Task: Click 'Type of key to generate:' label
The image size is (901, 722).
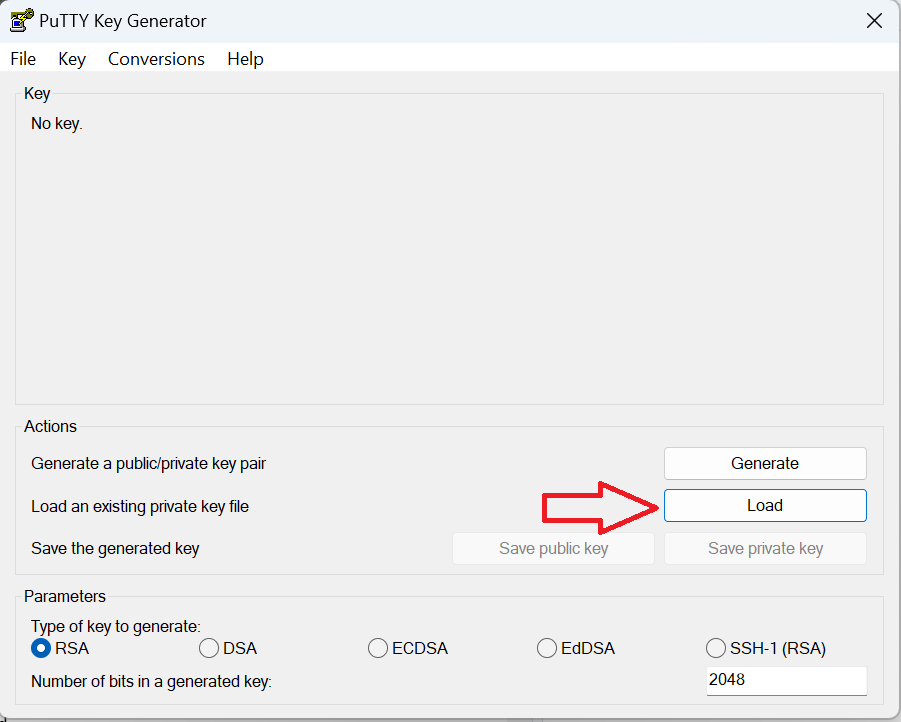Action: tap(115, 627)
